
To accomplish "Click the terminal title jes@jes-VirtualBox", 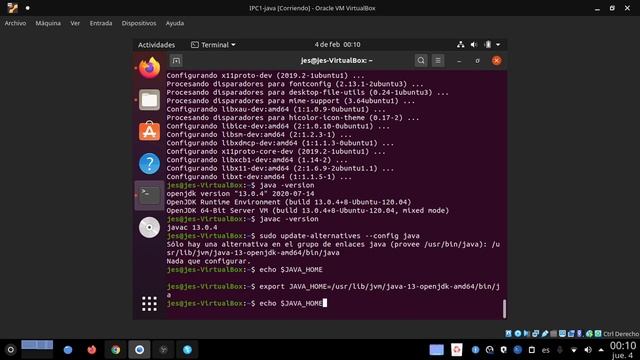I will click(x=337, y=60).
